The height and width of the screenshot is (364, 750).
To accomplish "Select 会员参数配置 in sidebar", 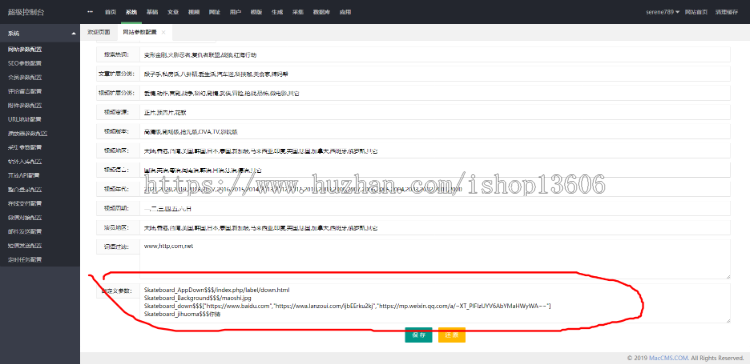I will [x=25, y=77].
